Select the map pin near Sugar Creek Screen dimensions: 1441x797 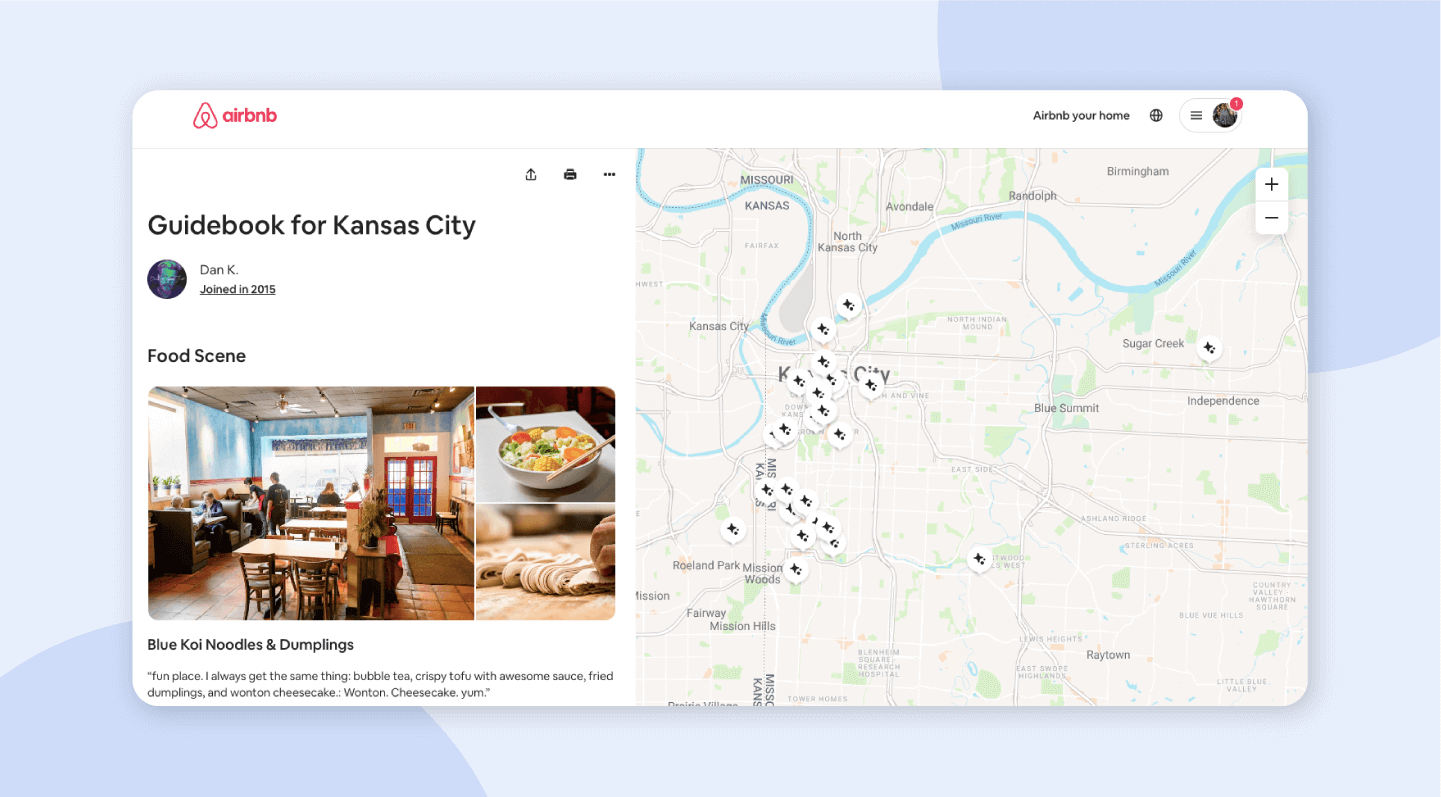(1209, 348)
